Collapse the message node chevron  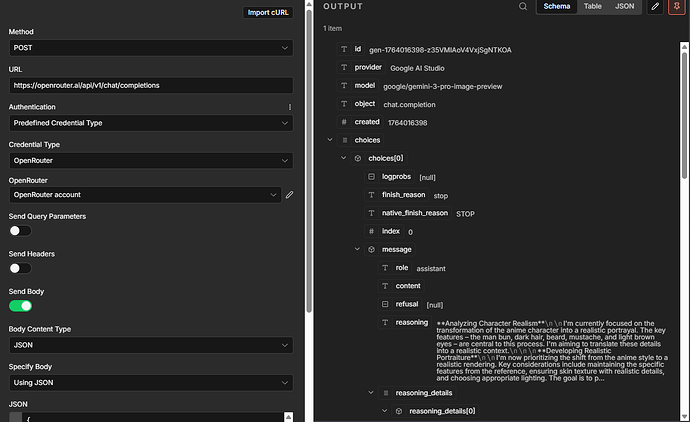coord(357,249)
